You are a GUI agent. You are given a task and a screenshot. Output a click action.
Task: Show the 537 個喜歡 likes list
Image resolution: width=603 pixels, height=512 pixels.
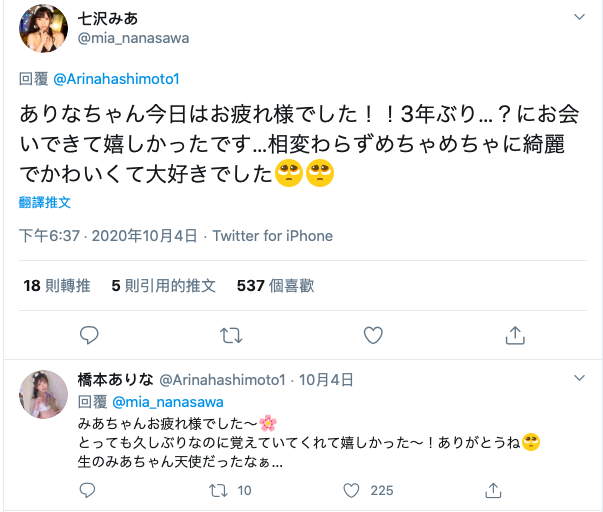coord(274,286)
